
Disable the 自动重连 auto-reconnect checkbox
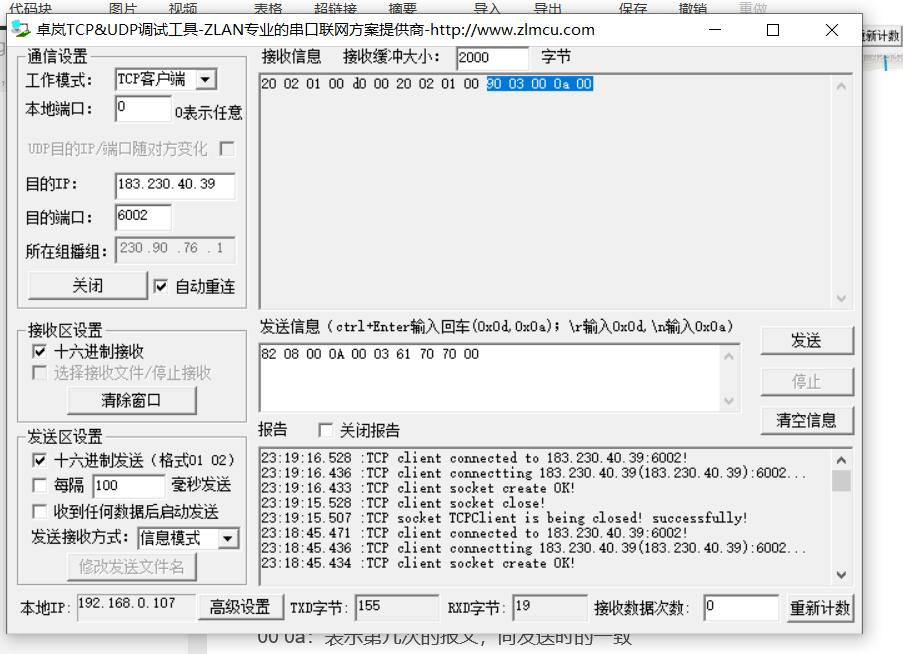point(160,286)
